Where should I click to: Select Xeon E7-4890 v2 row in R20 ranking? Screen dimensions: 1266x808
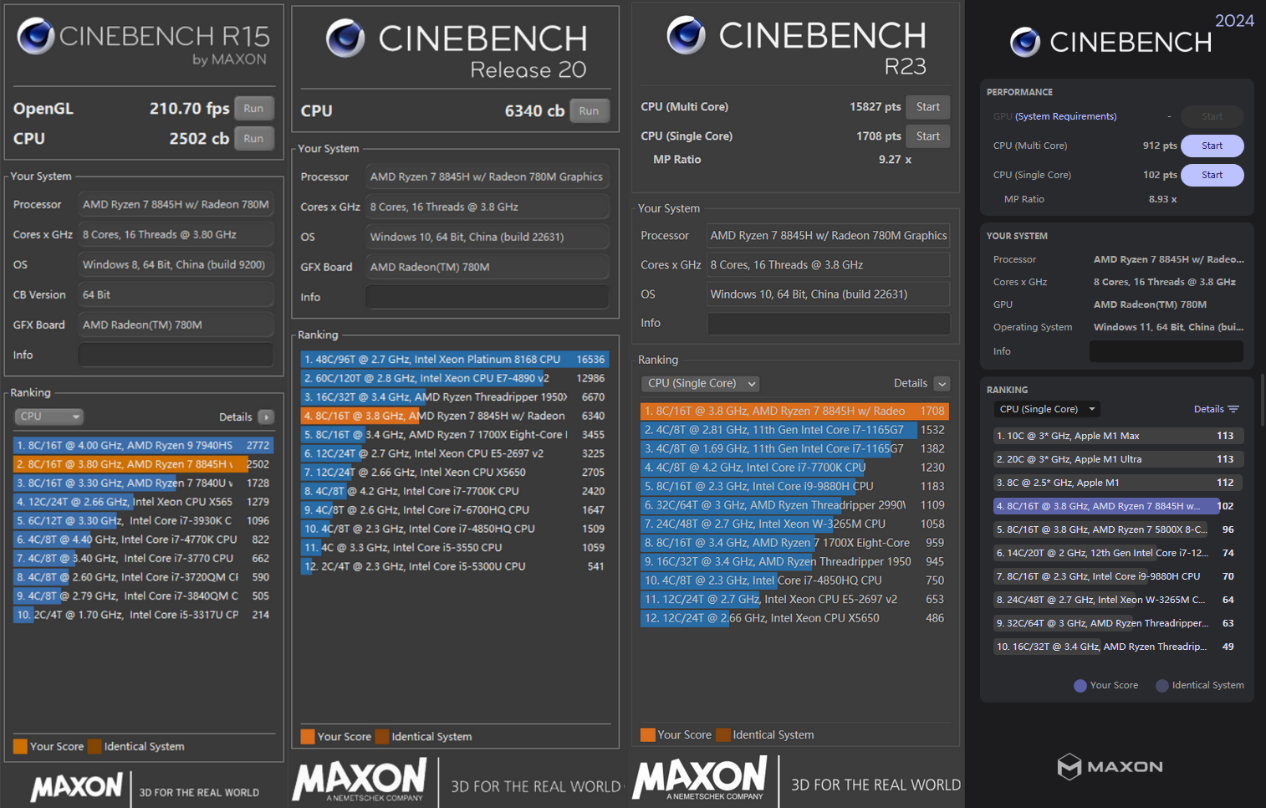click(x=455, y=378)
